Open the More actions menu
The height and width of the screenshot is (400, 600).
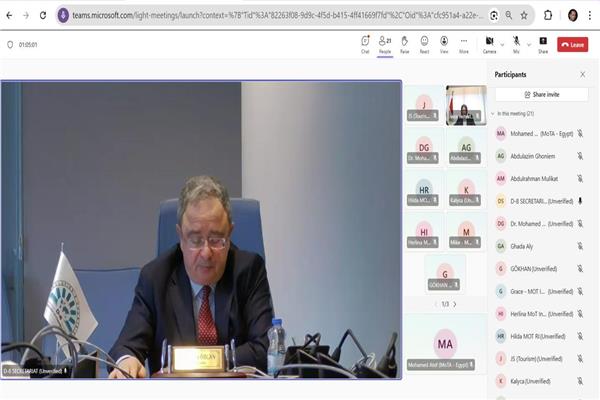pos(464,45)
